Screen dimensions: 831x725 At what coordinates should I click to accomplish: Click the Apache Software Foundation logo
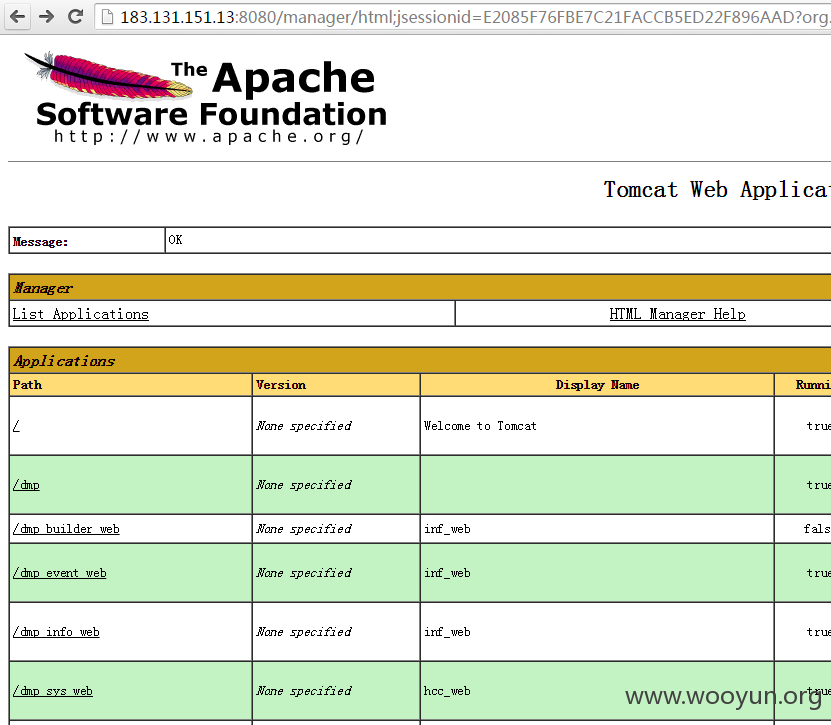coord(206,99)
